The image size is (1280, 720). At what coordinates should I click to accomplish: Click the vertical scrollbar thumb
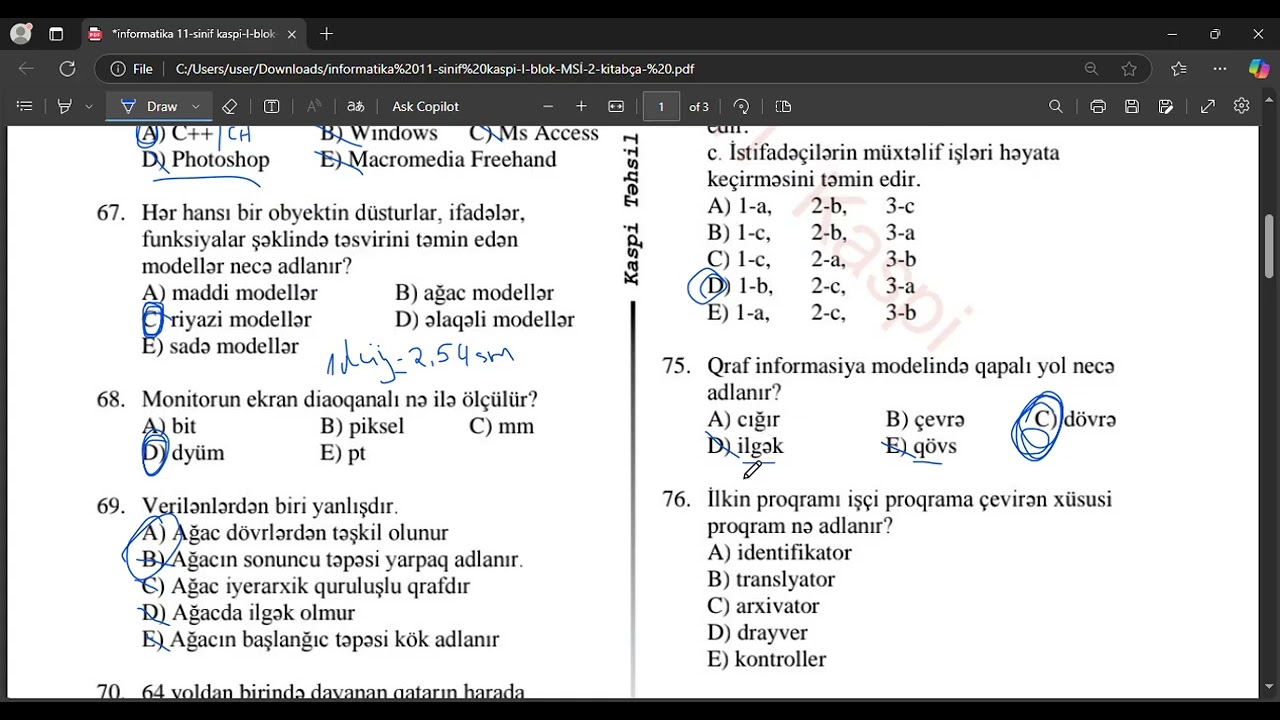1269,248
